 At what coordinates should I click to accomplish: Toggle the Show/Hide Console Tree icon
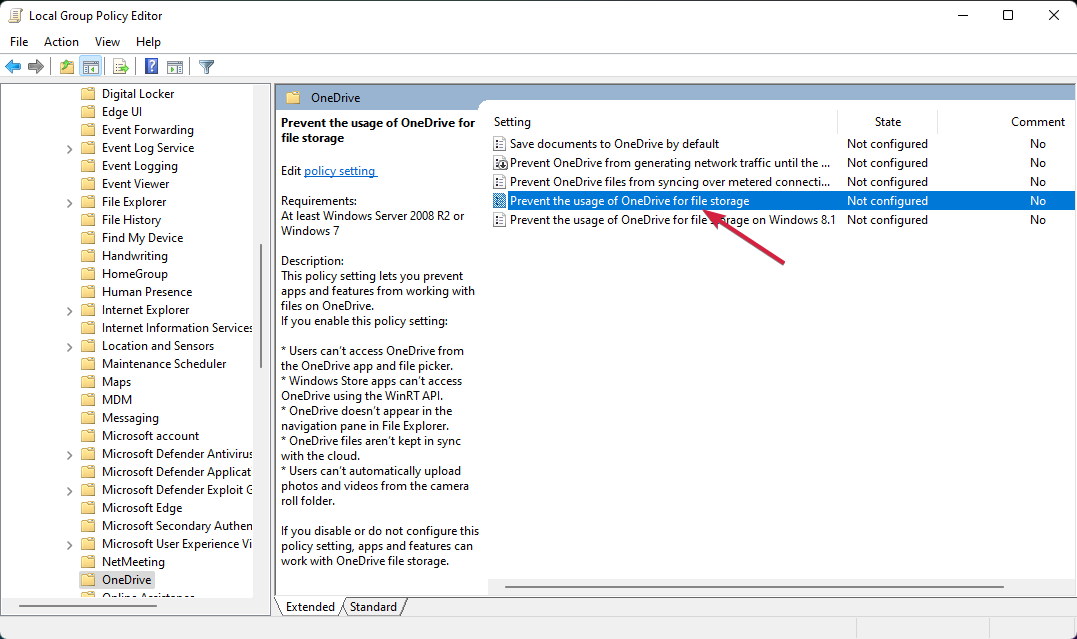[x=90, y=67]
